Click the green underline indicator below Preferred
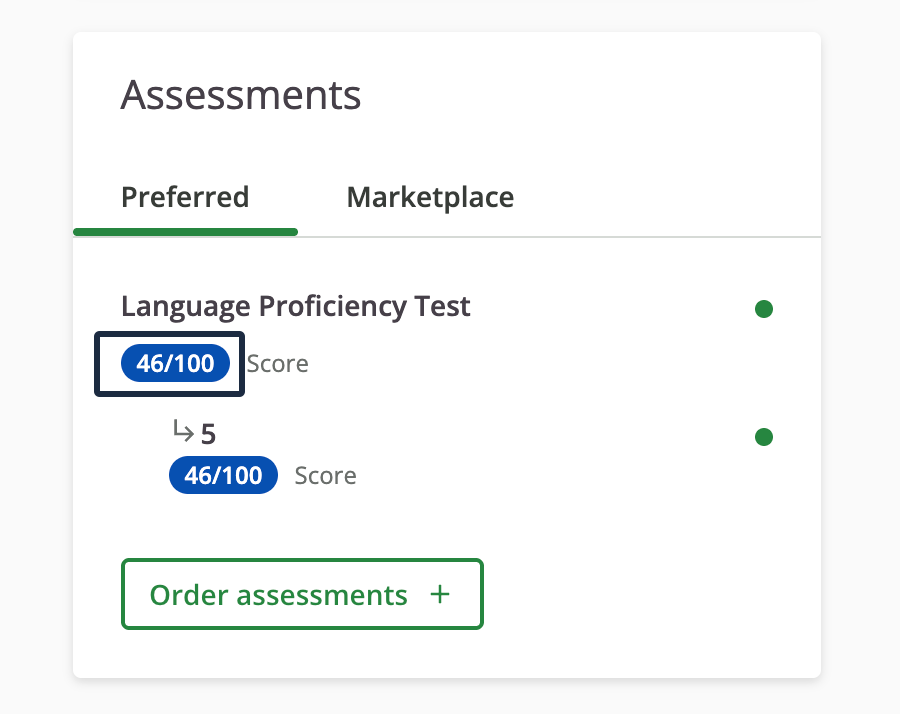900x714 pixels. [x=185, y=231]
